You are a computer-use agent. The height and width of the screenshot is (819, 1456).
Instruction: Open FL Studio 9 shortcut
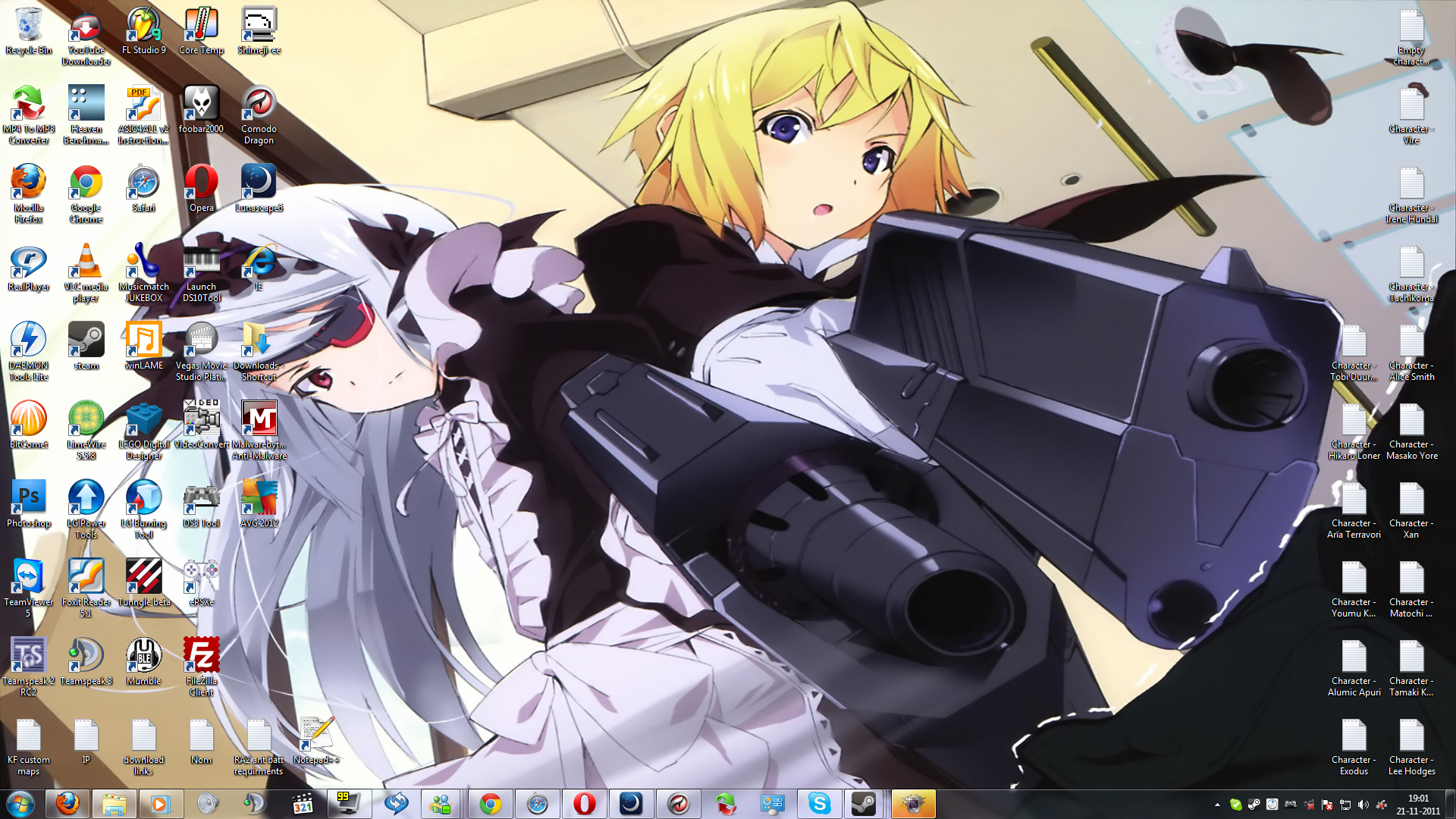[143, 31]
